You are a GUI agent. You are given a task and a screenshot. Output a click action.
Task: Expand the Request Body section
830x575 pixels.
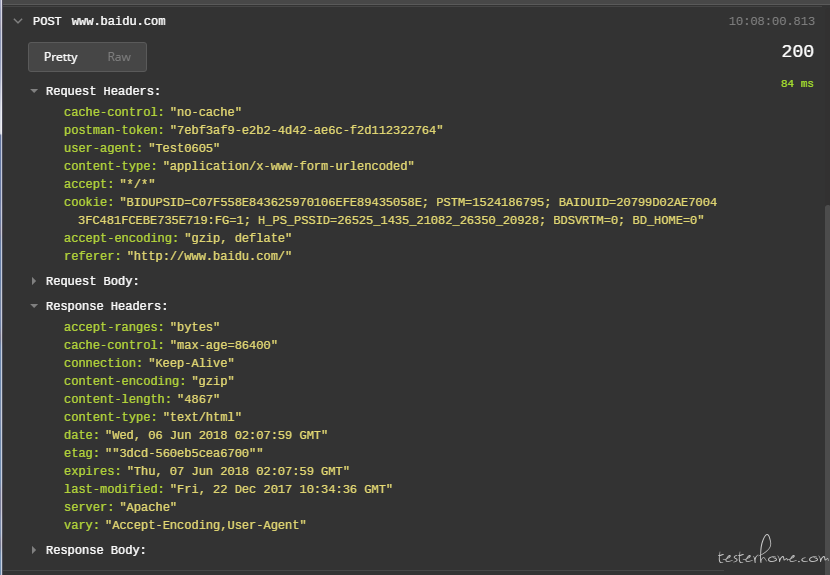click(x=35, y=282)
